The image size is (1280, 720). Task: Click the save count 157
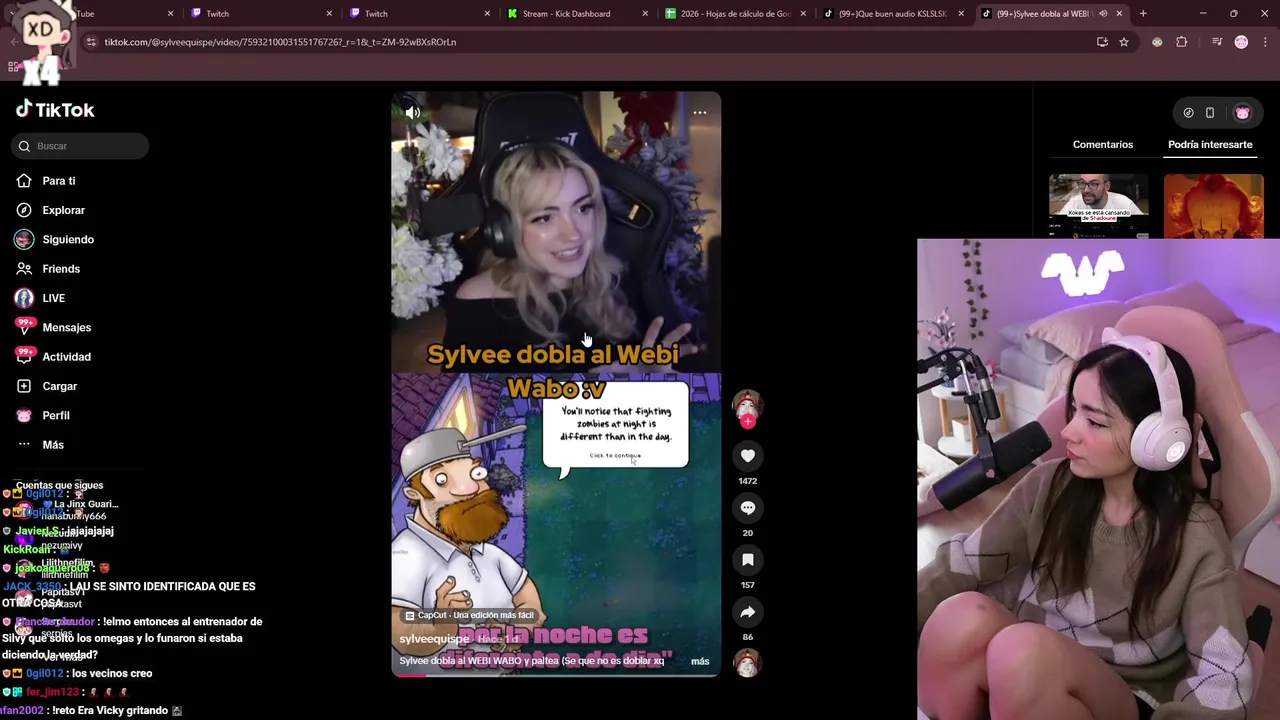(747, 585)
